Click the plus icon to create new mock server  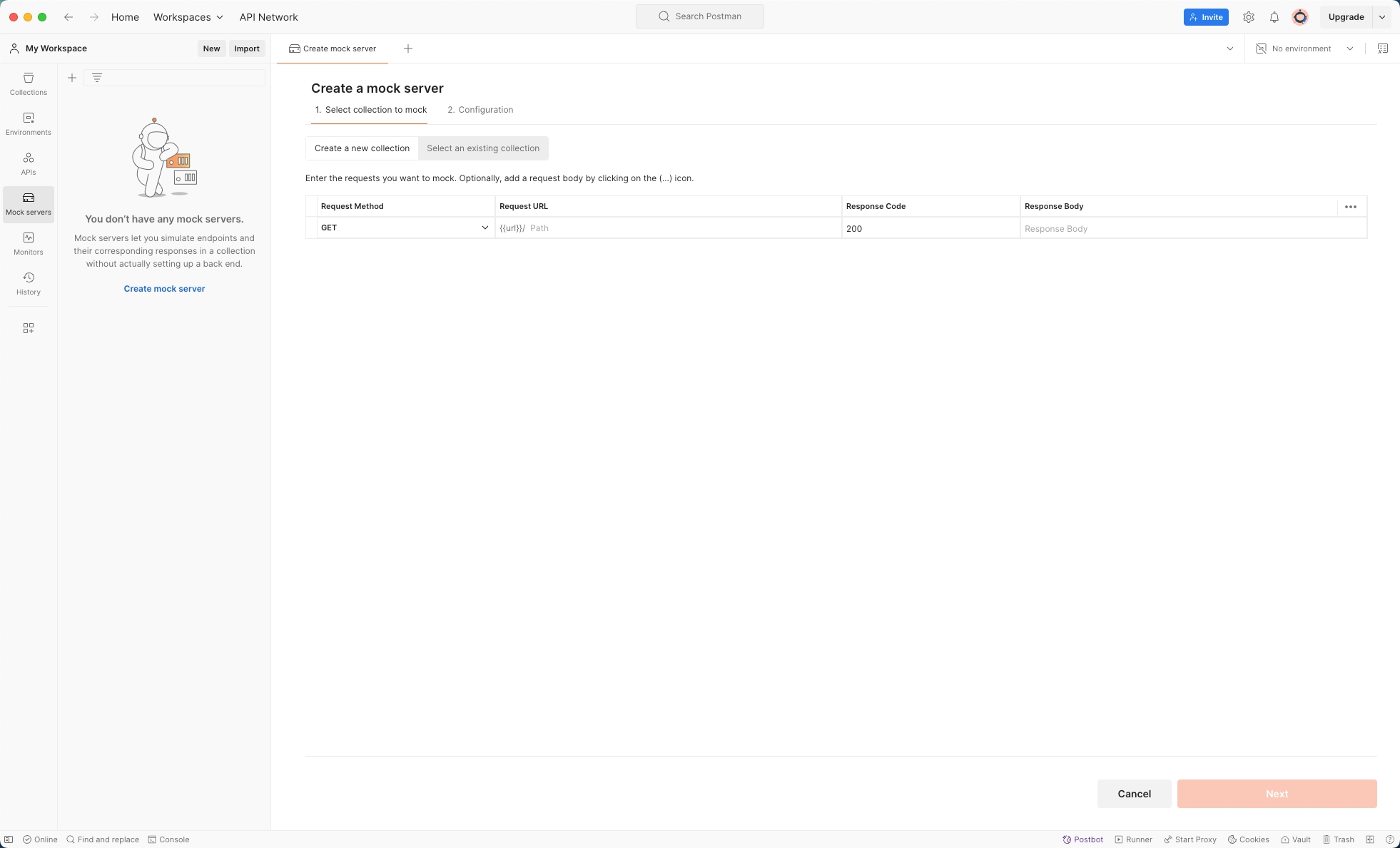[72, 78]
